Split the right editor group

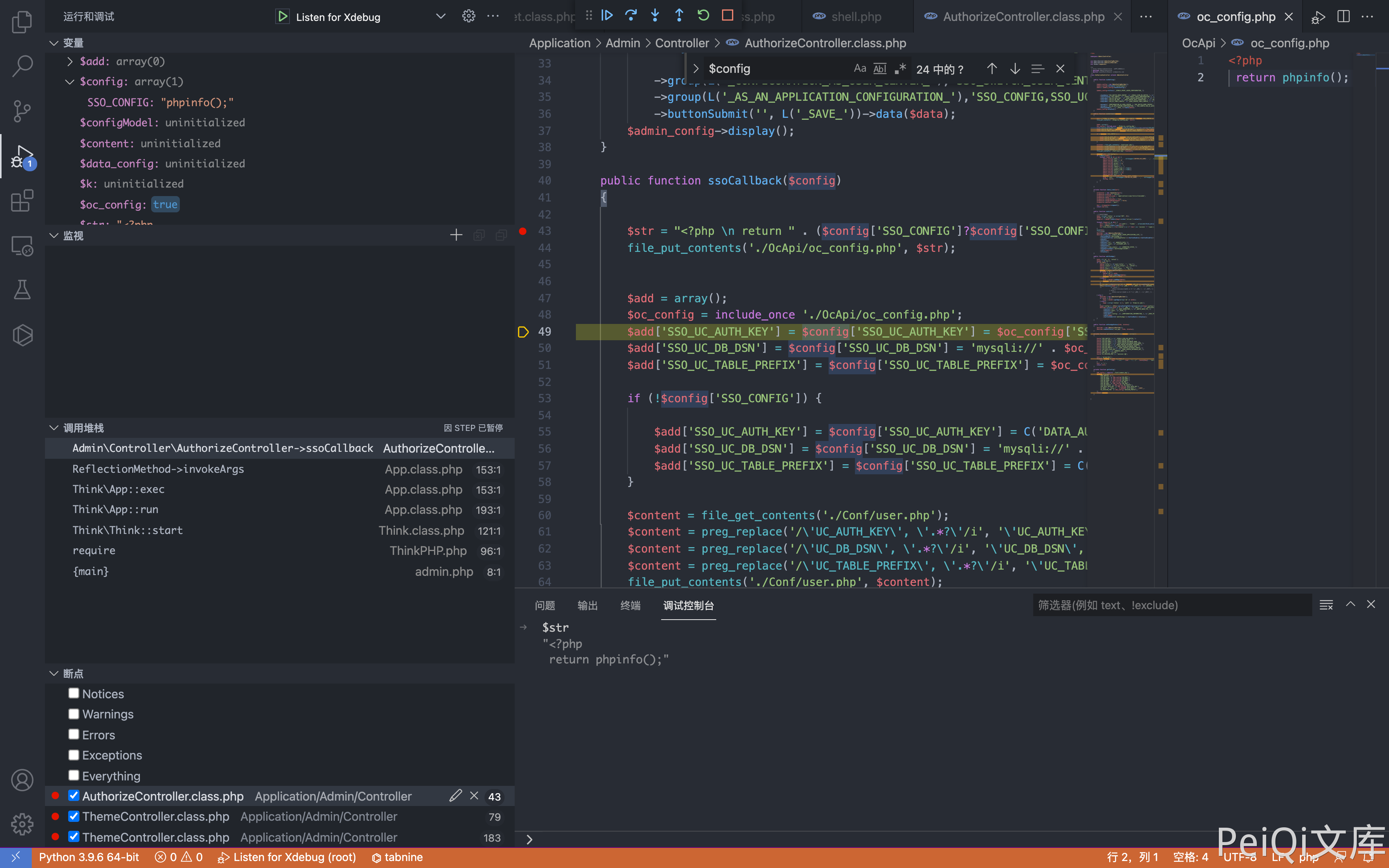click(x=1343, y=17)
